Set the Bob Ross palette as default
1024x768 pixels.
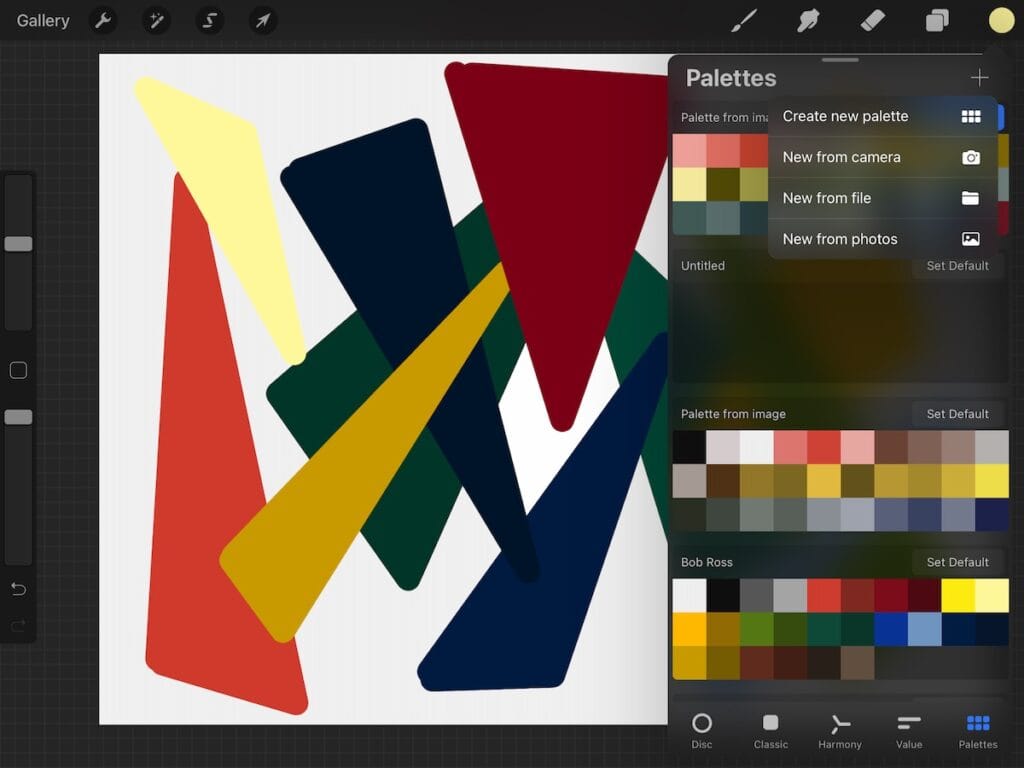[x=958, y=562]
